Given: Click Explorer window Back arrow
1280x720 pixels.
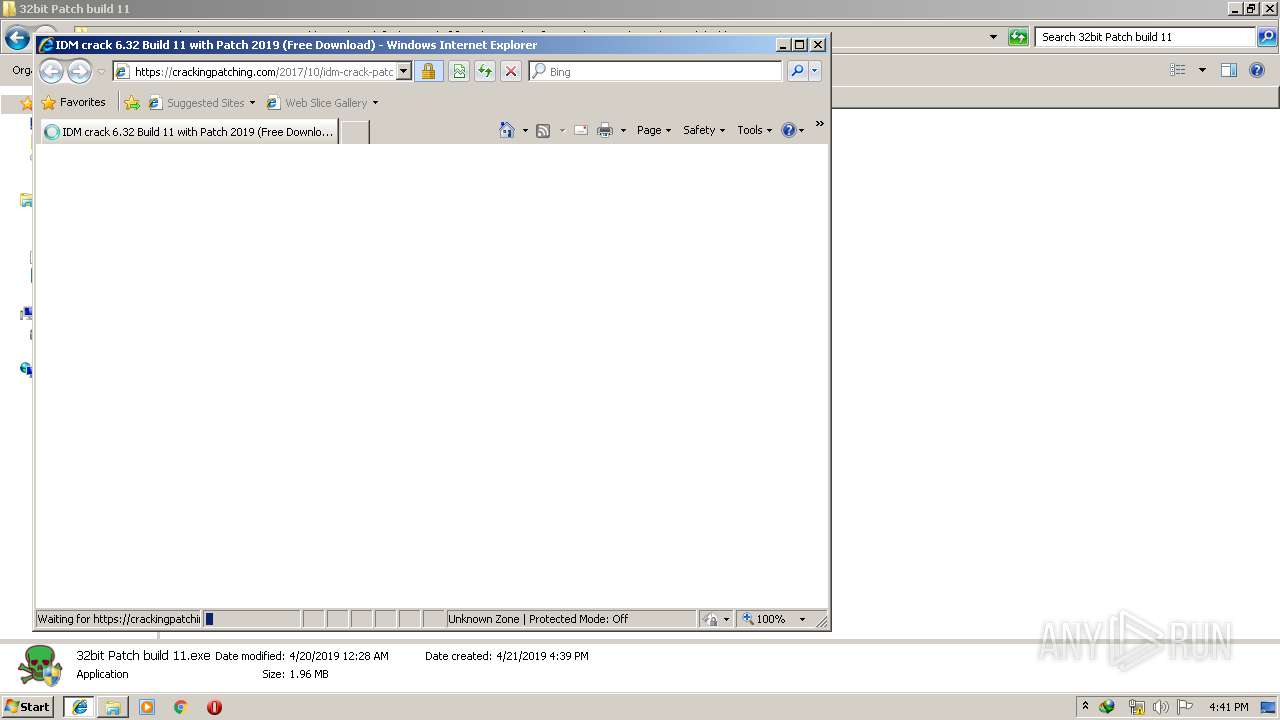Looking at the screenshot, I should (x=17, y=38).
